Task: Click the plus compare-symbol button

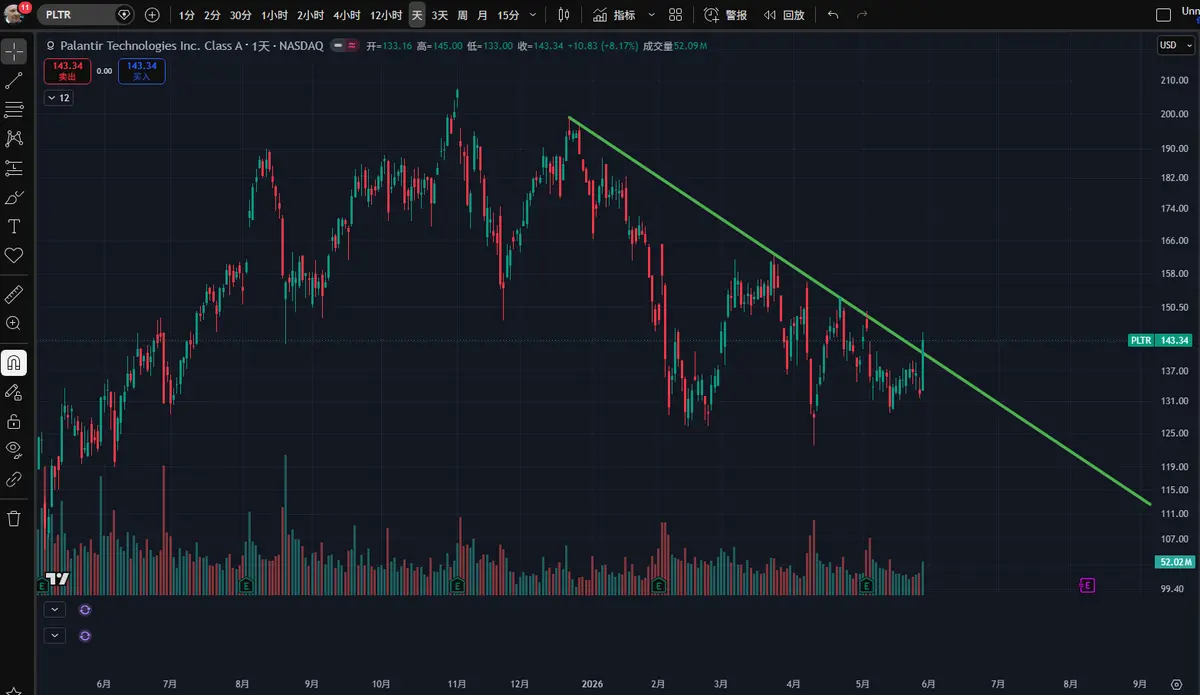Action: [152, 15]
